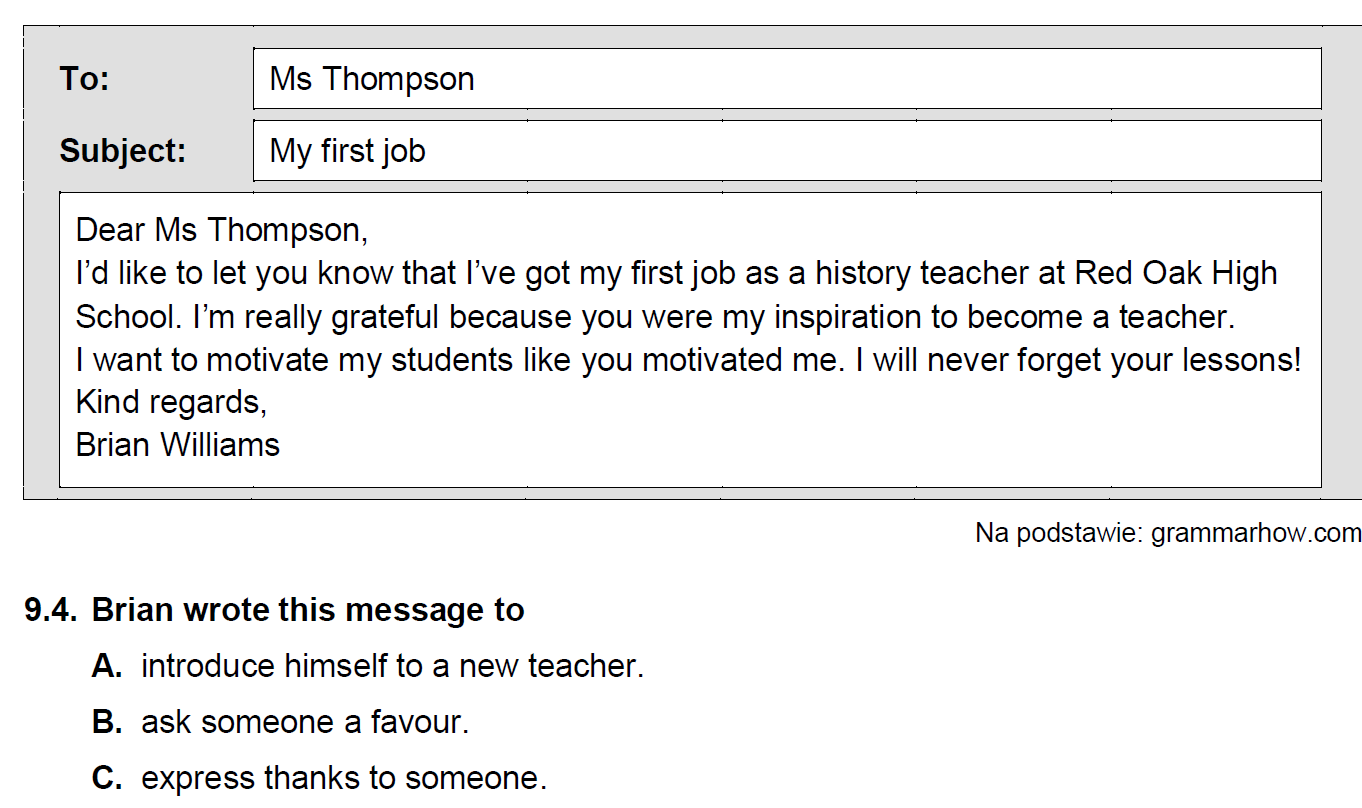Click the sentence about never forgetting lessons
Screen dimensions: 1362x808
click(1079, 360)
